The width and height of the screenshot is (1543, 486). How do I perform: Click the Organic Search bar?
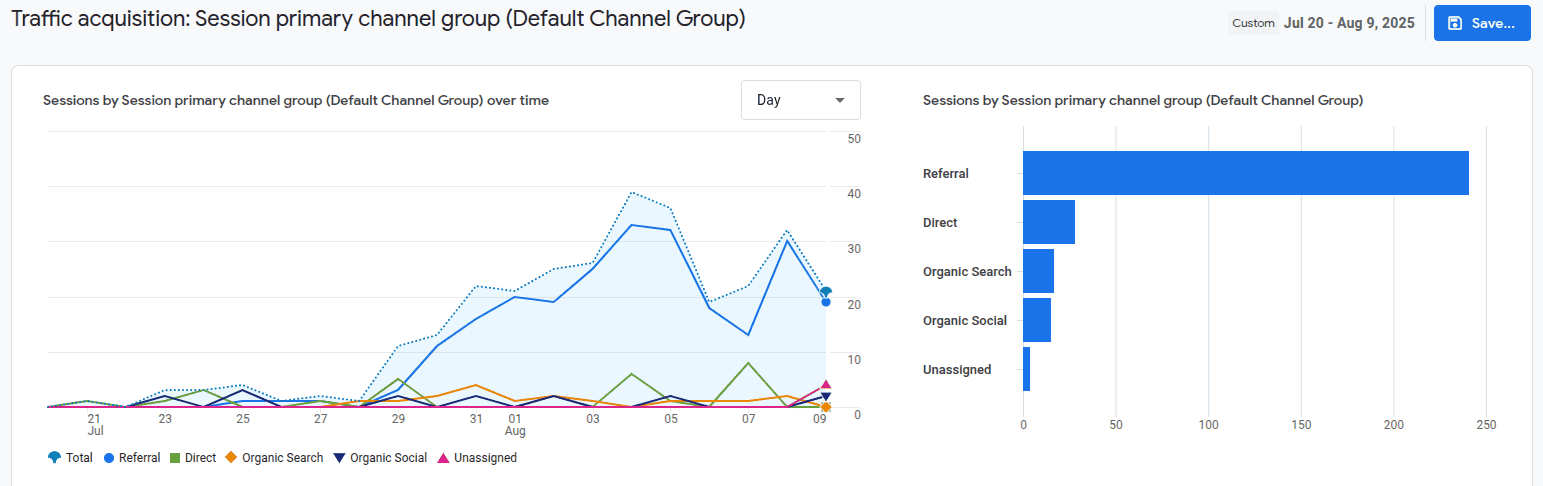click(x=1038, y=271)
